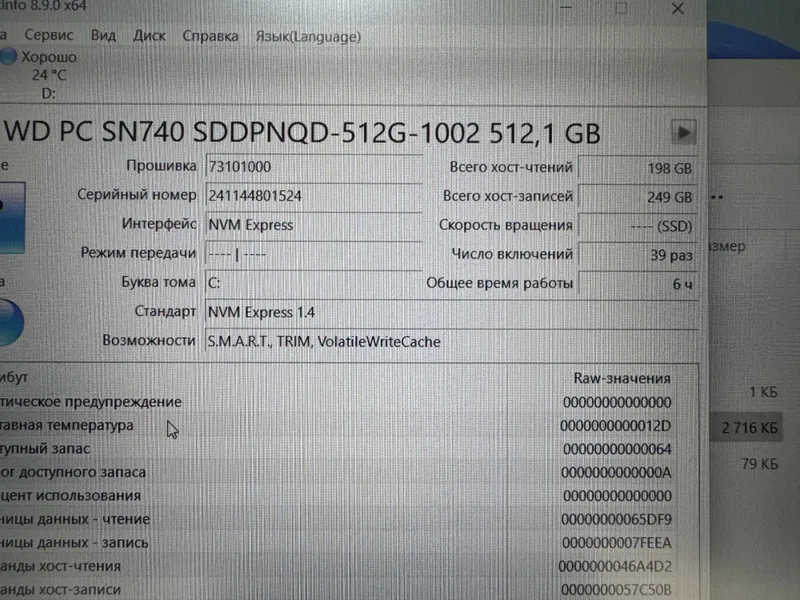This screenshot has width=800, height=600.
Task: Open the Язык(Language) menu
Action: 308,37
